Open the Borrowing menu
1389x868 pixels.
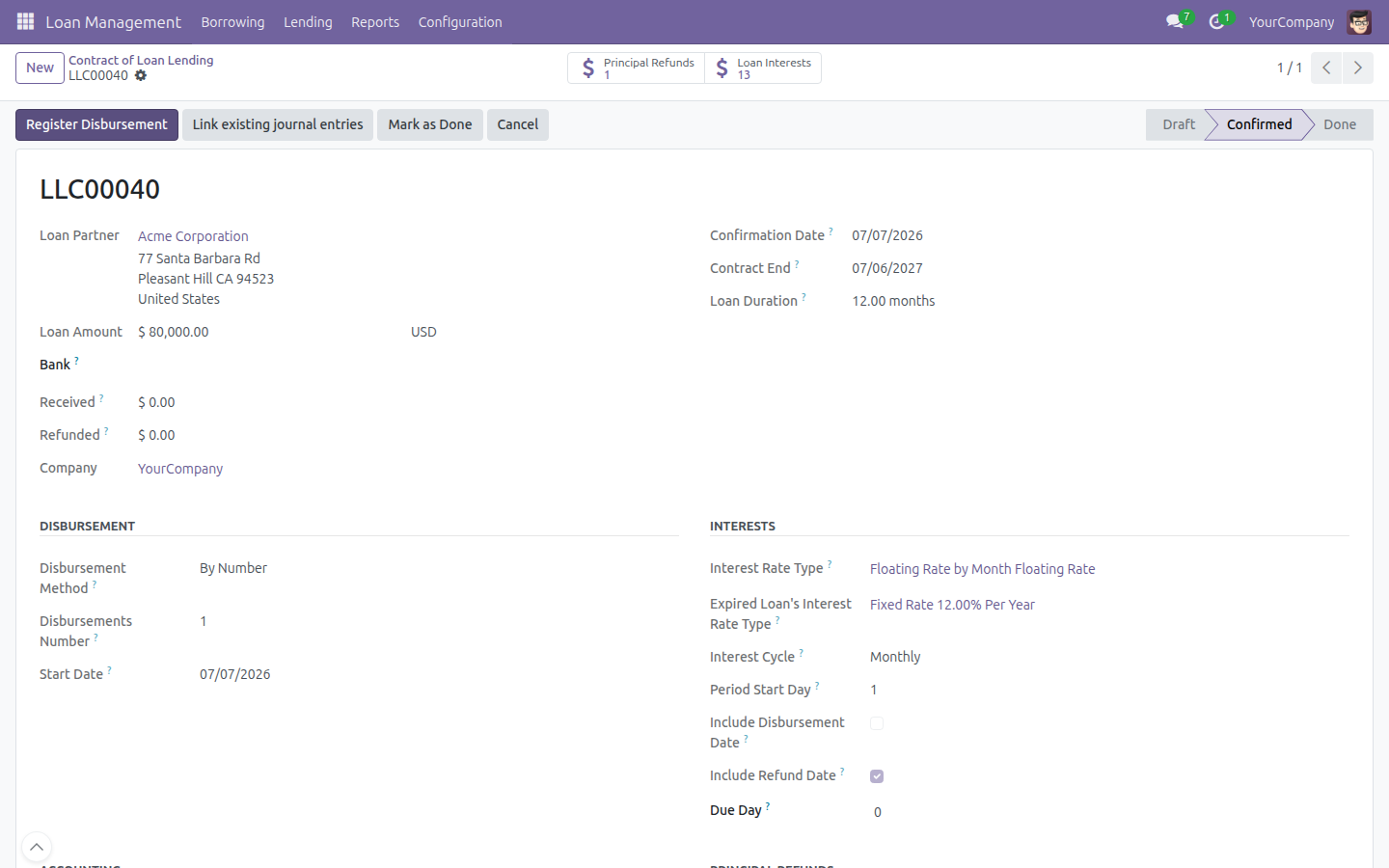[232, 21]
